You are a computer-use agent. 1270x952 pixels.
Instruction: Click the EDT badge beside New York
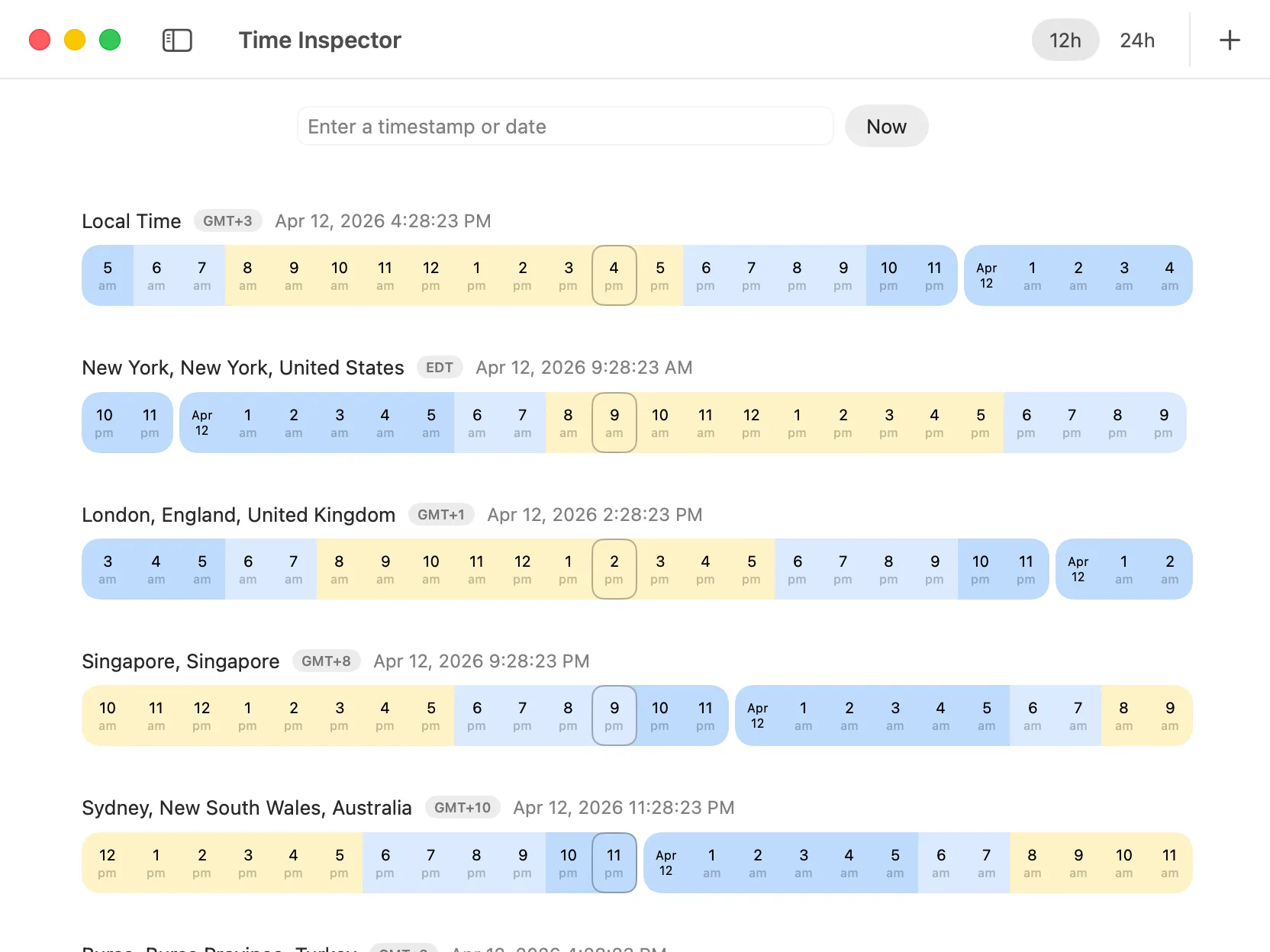[x=440, y=368]
